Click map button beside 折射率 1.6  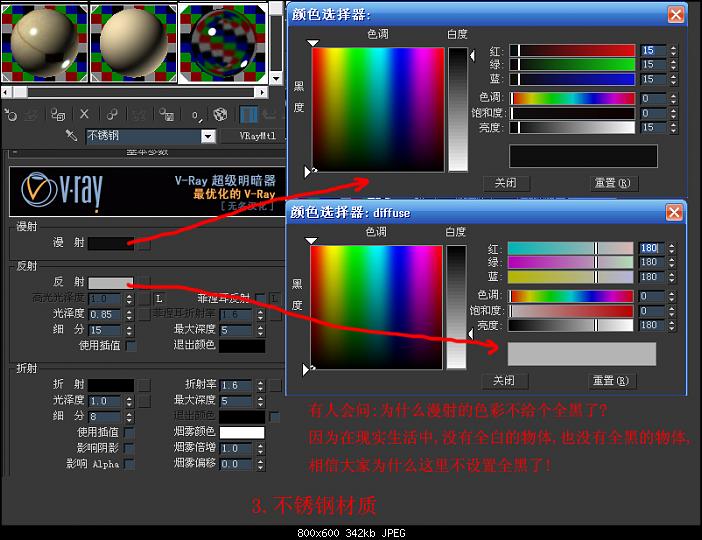coord(276,385)
